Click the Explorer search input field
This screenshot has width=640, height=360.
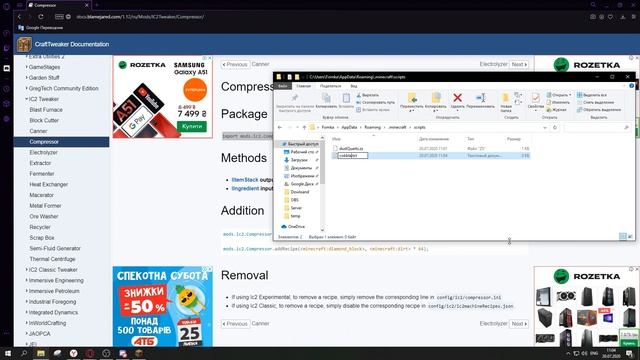pos(597,127)
